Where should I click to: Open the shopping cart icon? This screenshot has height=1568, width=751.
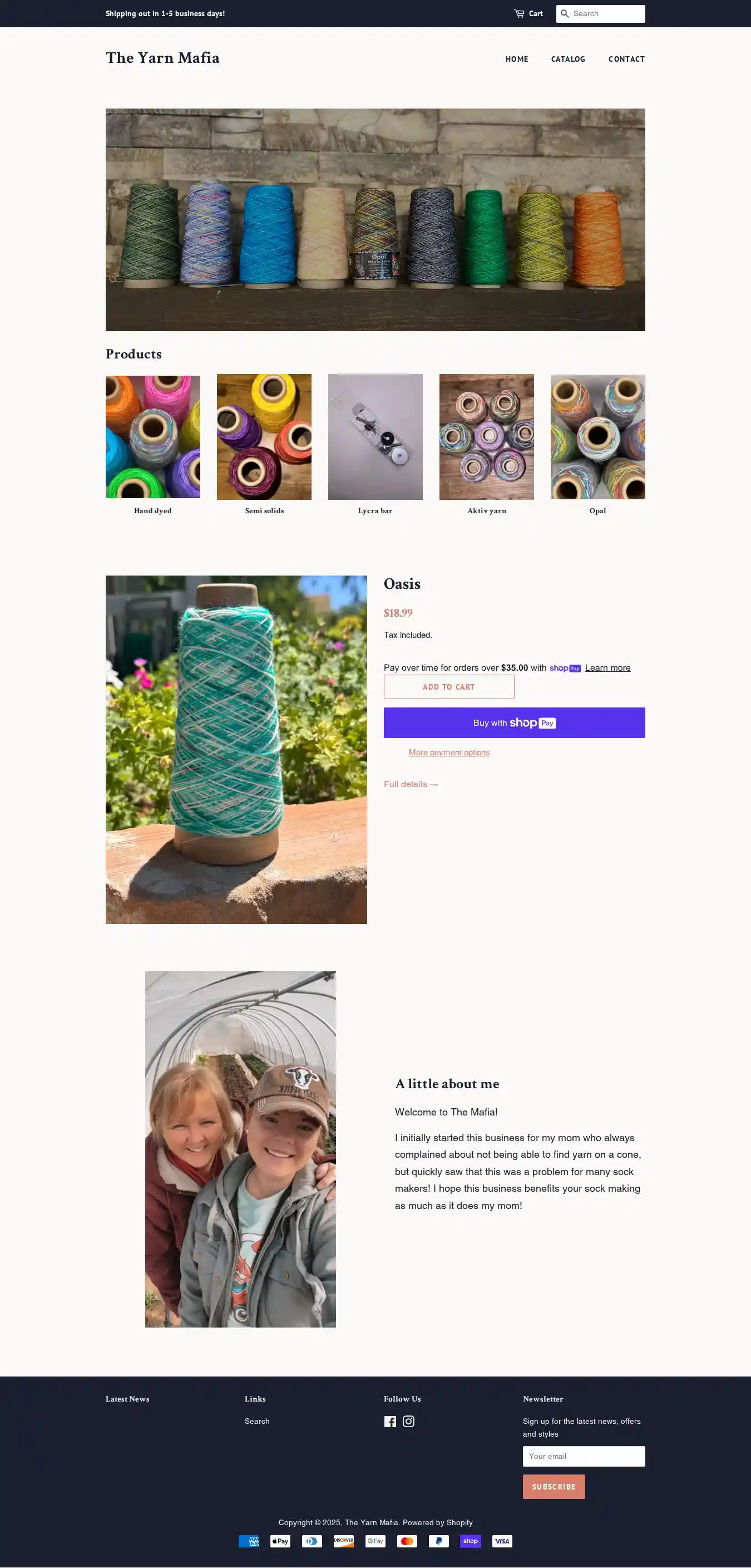518,13
